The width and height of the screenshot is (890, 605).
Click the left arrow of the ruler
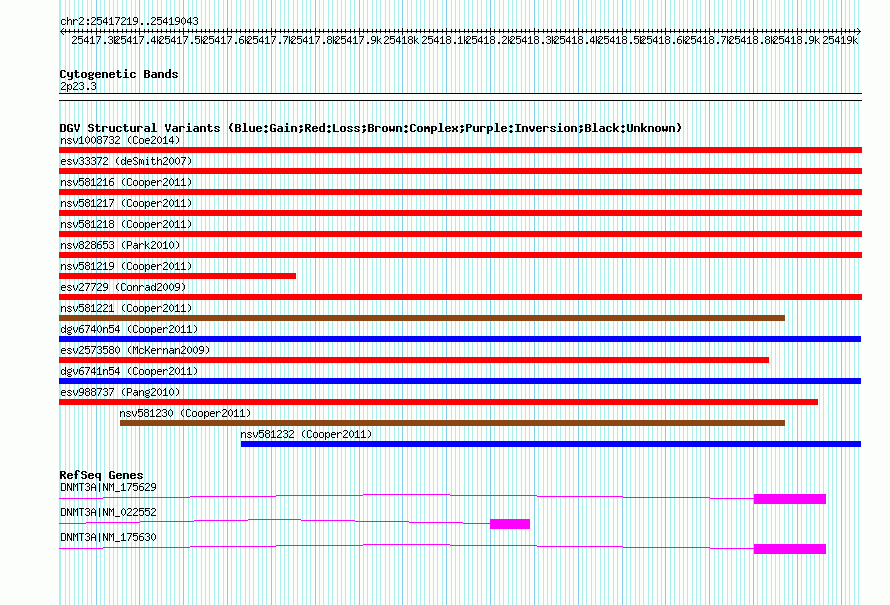[62, 31]
